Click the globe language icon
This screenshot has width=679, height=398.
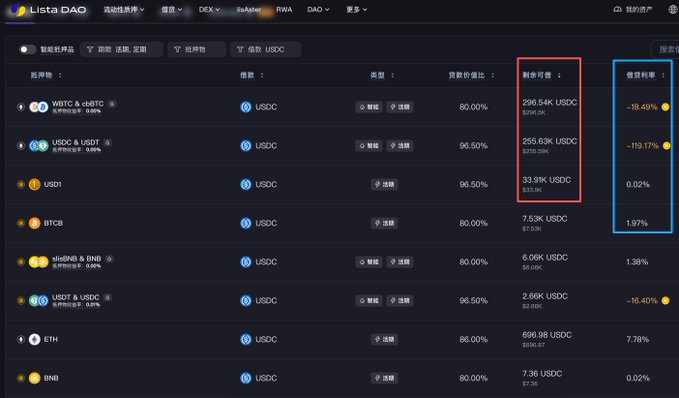coord(673,10)
